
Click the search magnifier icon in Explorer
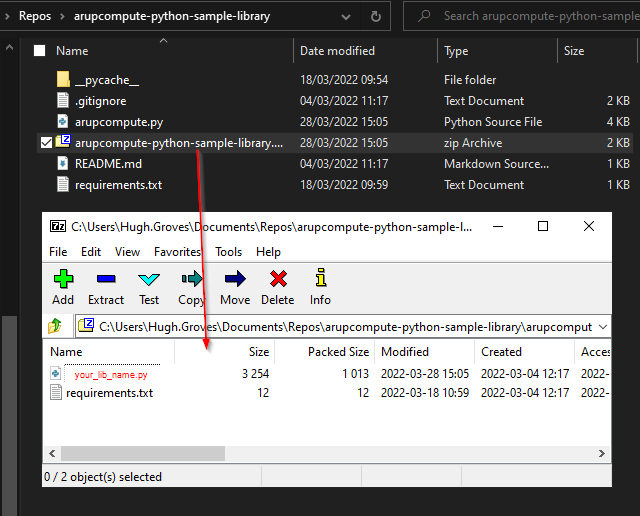[x=424, y=16]
